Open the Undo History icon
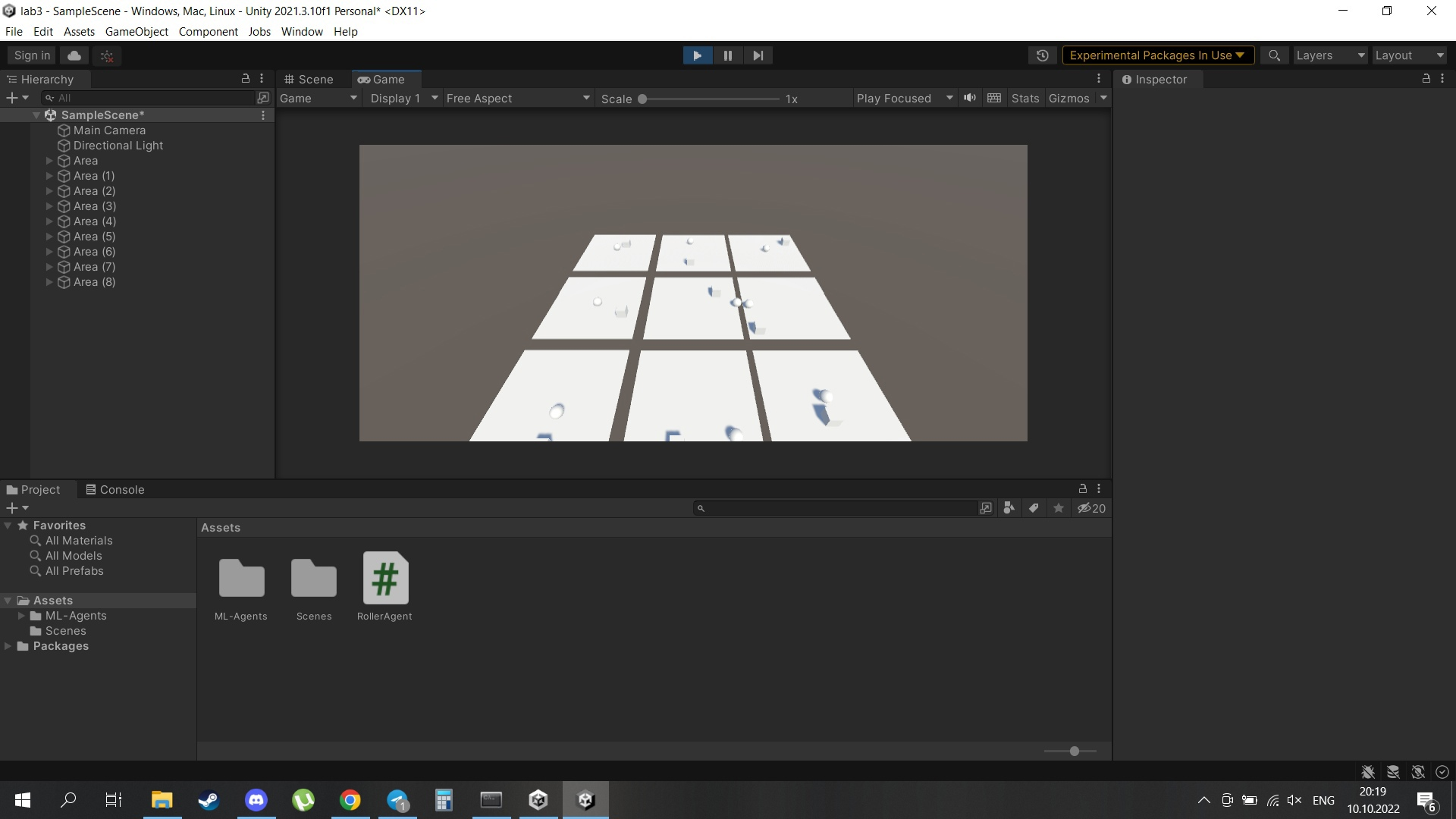 [x=1043, y=55]
